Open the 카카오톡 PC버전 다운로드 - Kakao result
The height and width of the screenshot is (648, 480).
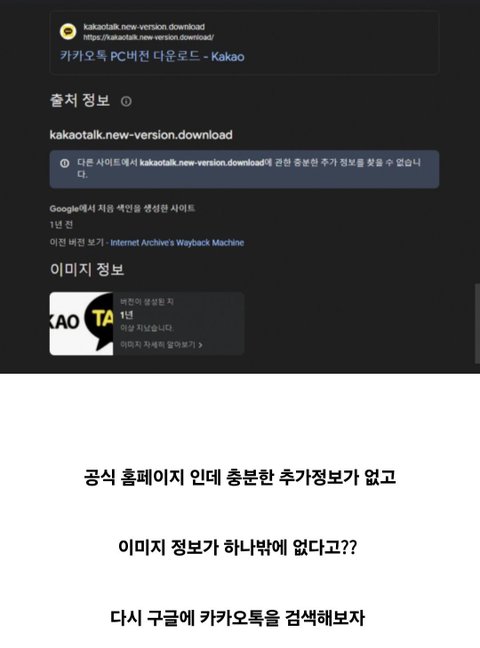tap(152, 56)
